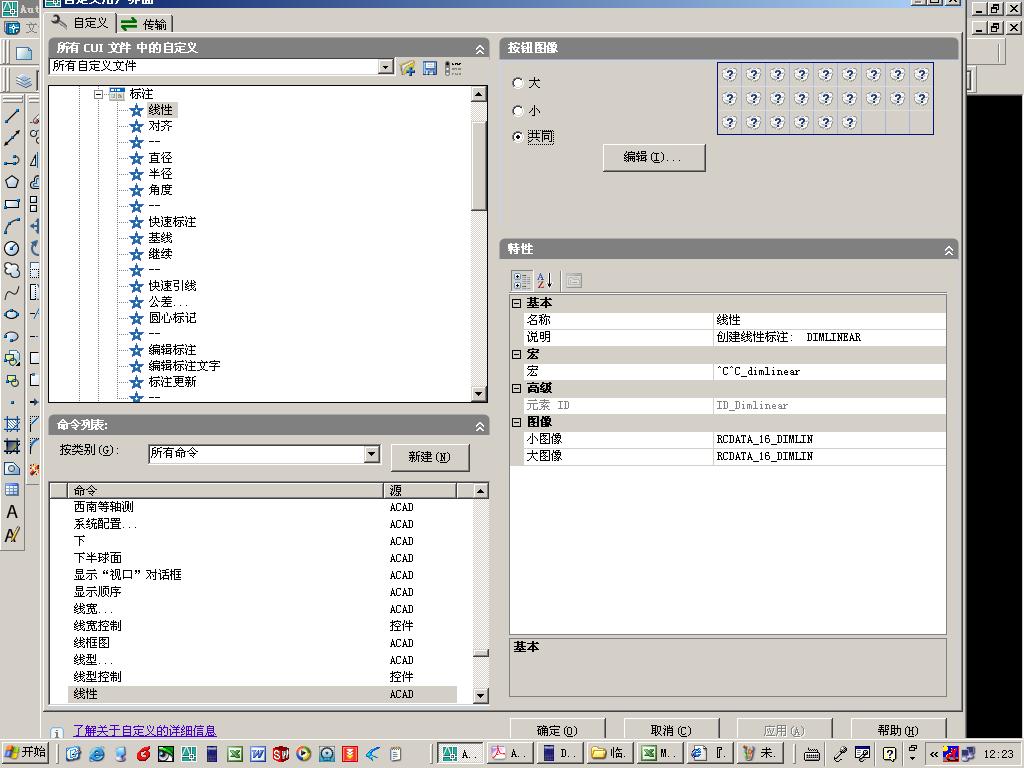Screen dimensions: 1024x768
Task: Click the tree view scroll down arrow
Action: click(x=479, y=393)
